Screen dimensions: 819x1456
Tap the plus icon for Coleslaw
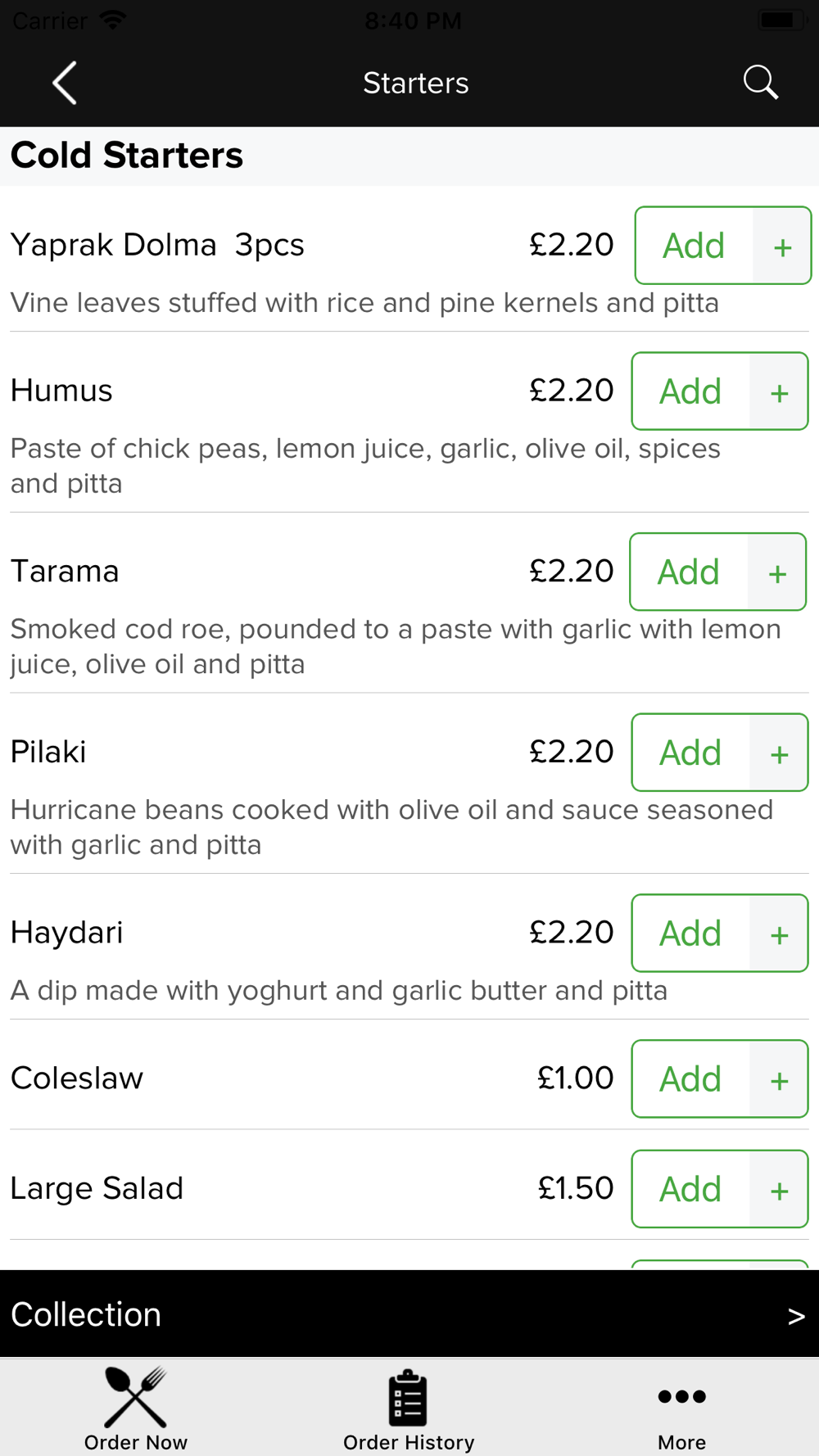779,1079
